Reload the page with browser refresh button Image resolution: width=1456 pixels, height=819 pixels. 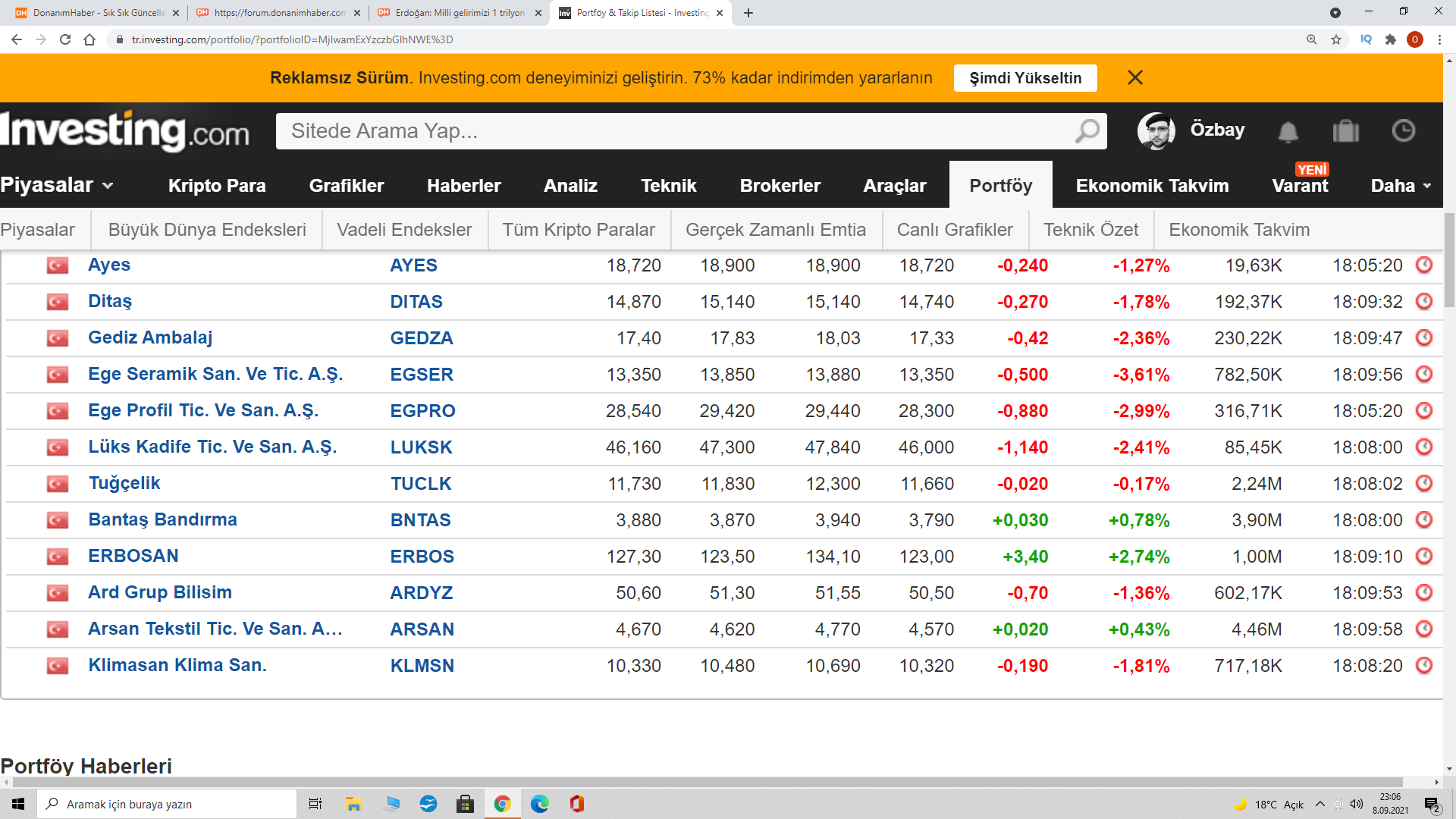(x=65, y=39)
